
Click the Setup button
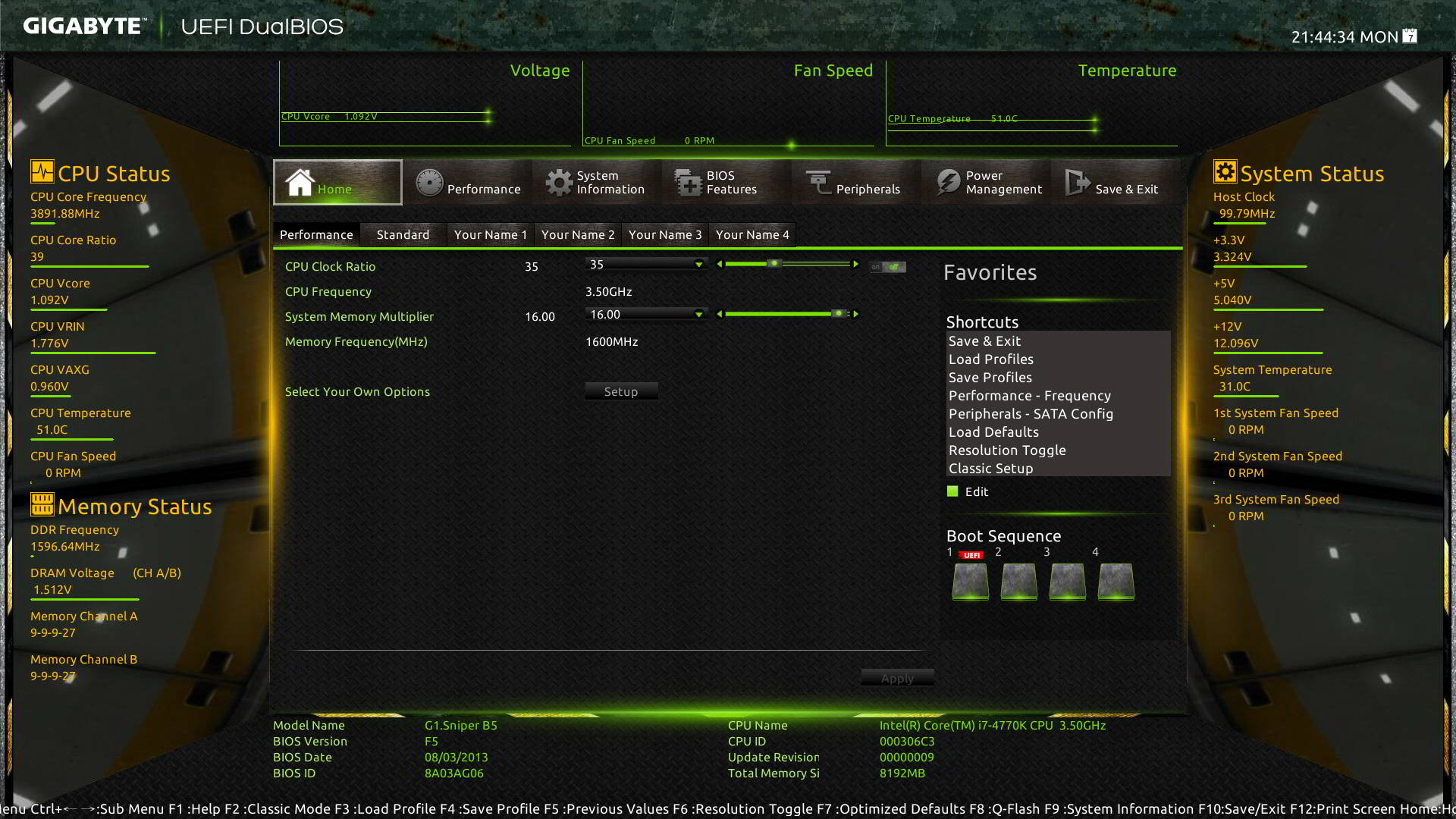point(621,391)
